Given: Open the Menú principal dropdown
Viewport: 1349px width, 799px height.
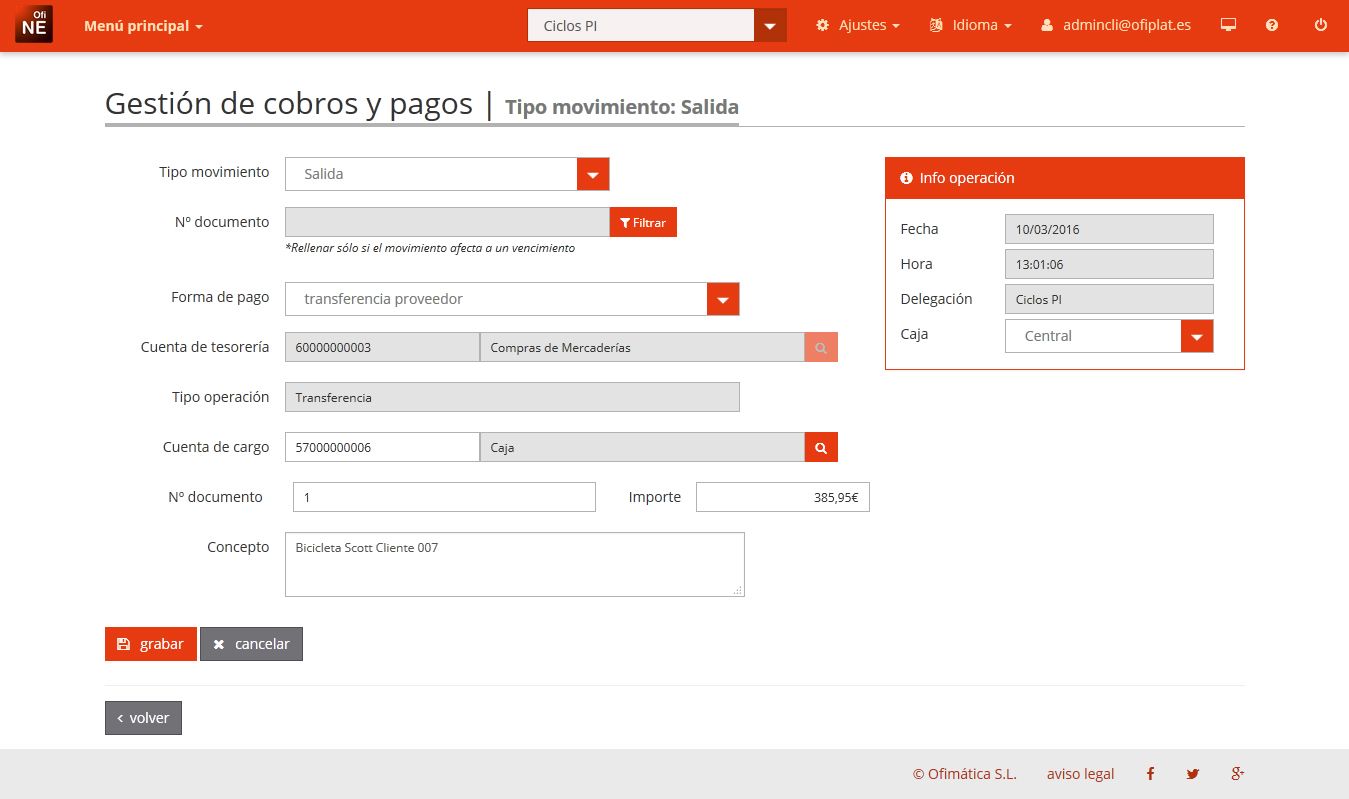Looking at the screenshot, I should coord(143,26).
